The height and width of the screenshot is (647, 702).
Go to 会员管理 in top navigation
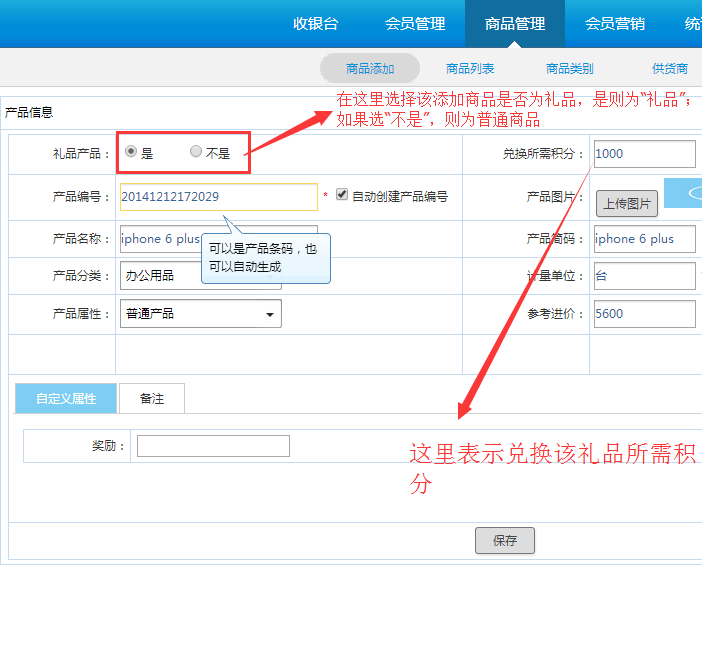tap(415, 24)
